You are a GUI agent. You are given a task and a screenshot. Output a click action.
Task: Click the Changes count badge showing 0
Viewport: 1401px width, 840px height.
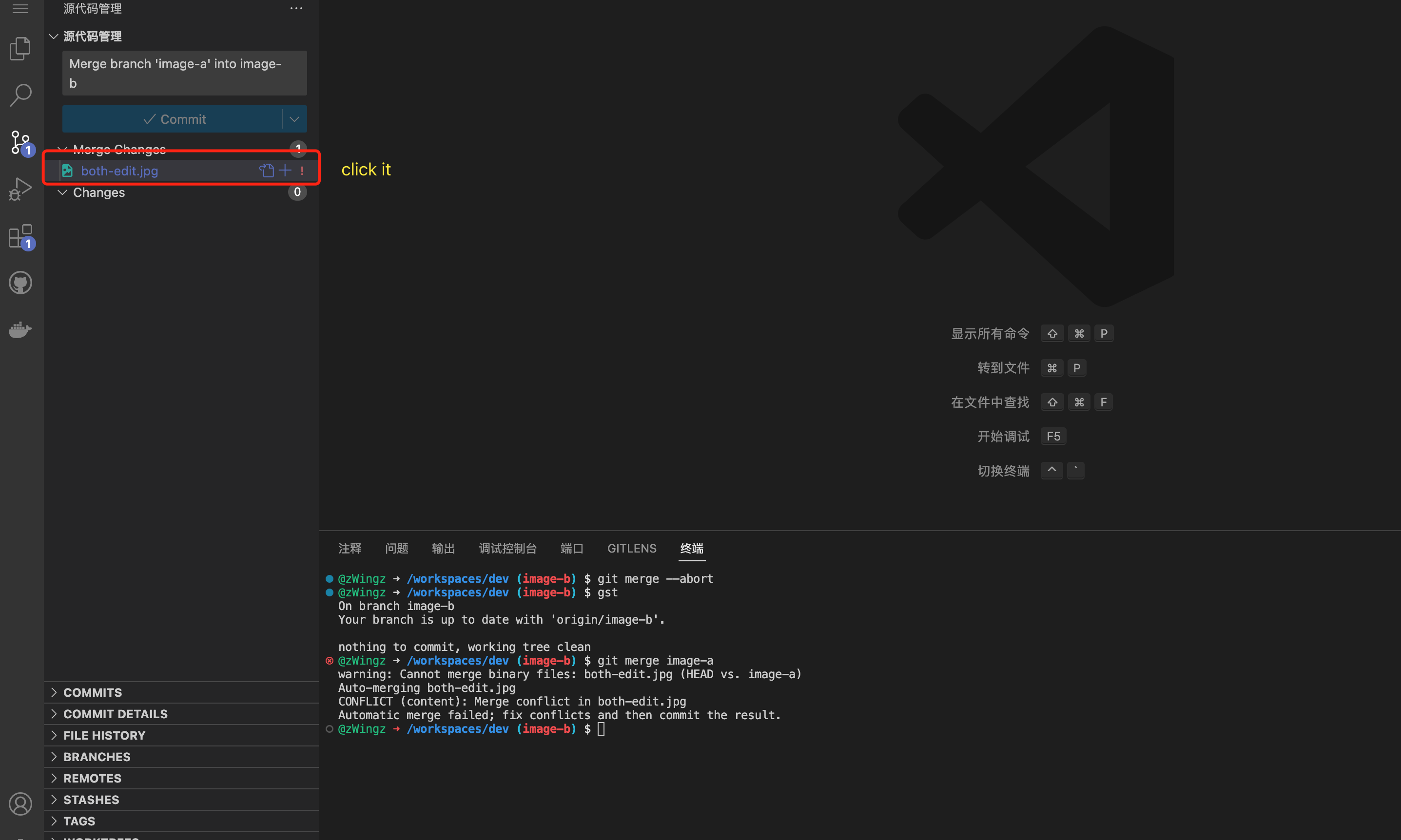pyautogui.click(x=297, y=192)
